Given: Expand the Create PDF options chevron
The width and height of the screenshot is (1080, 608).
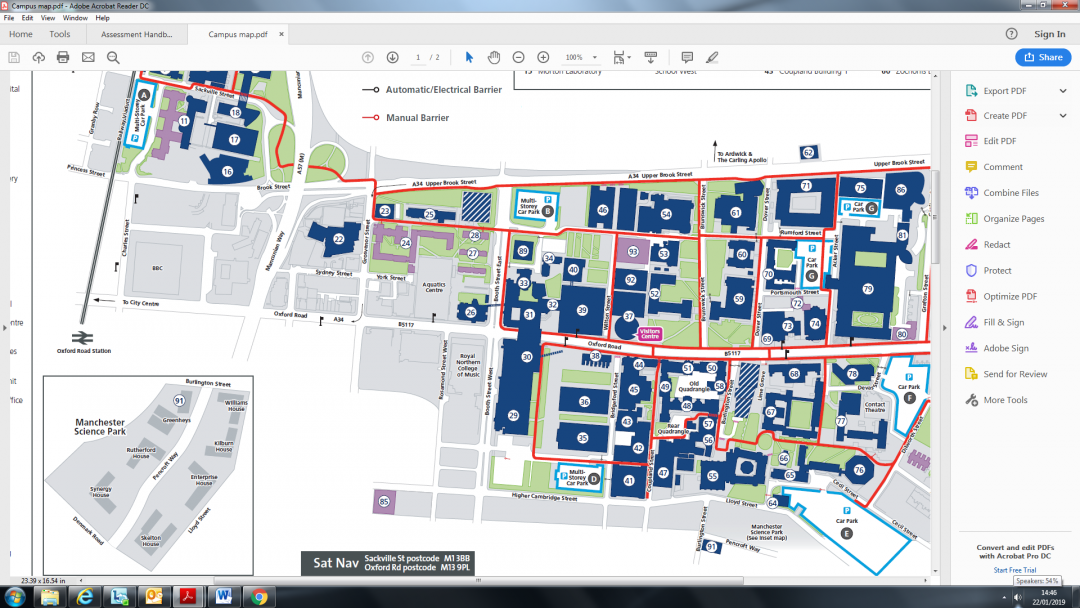Looking at the screenshot, I should [x=1063, y=115].
